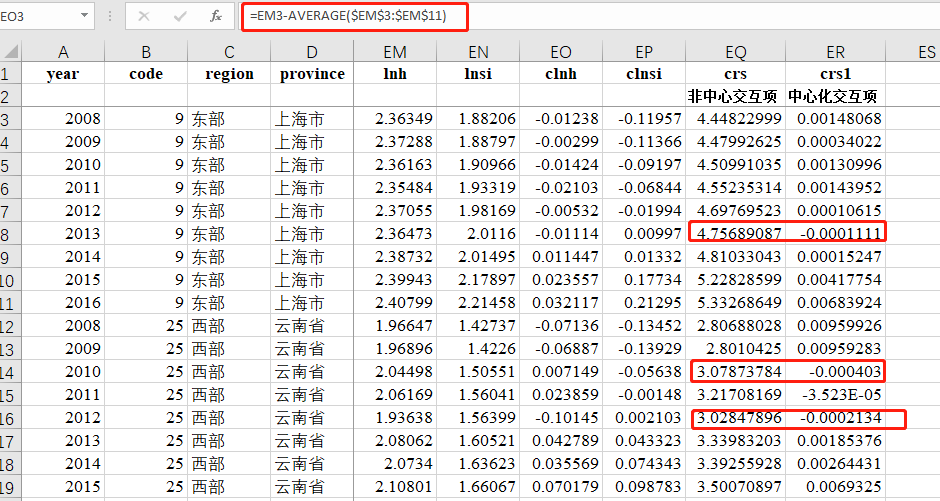Click the 'crs' header cell
Viewport: 940px width, 501px height.
[x=736, y=73]
